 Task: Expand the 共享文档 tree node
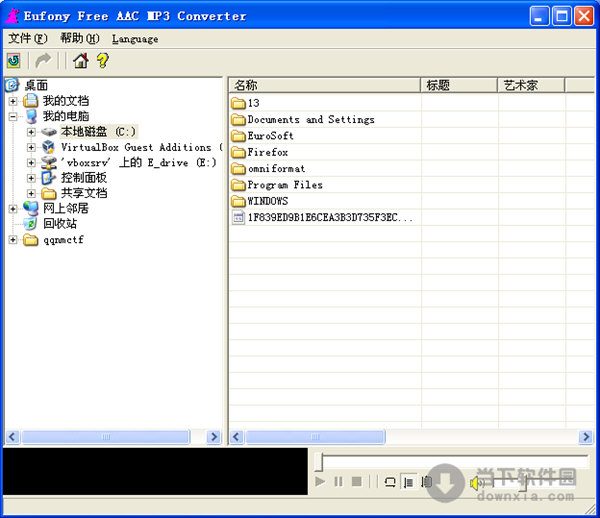31,193
